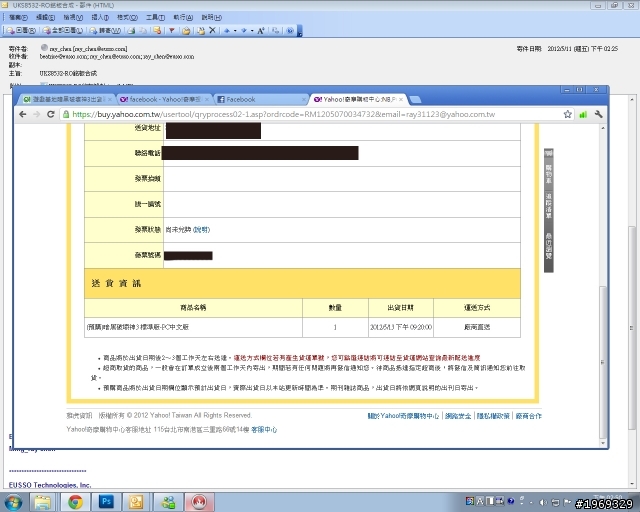This screenshot has height=512, width=640.
Task: Bookmark page with the star icon
Action: click(x=567, y=114)
